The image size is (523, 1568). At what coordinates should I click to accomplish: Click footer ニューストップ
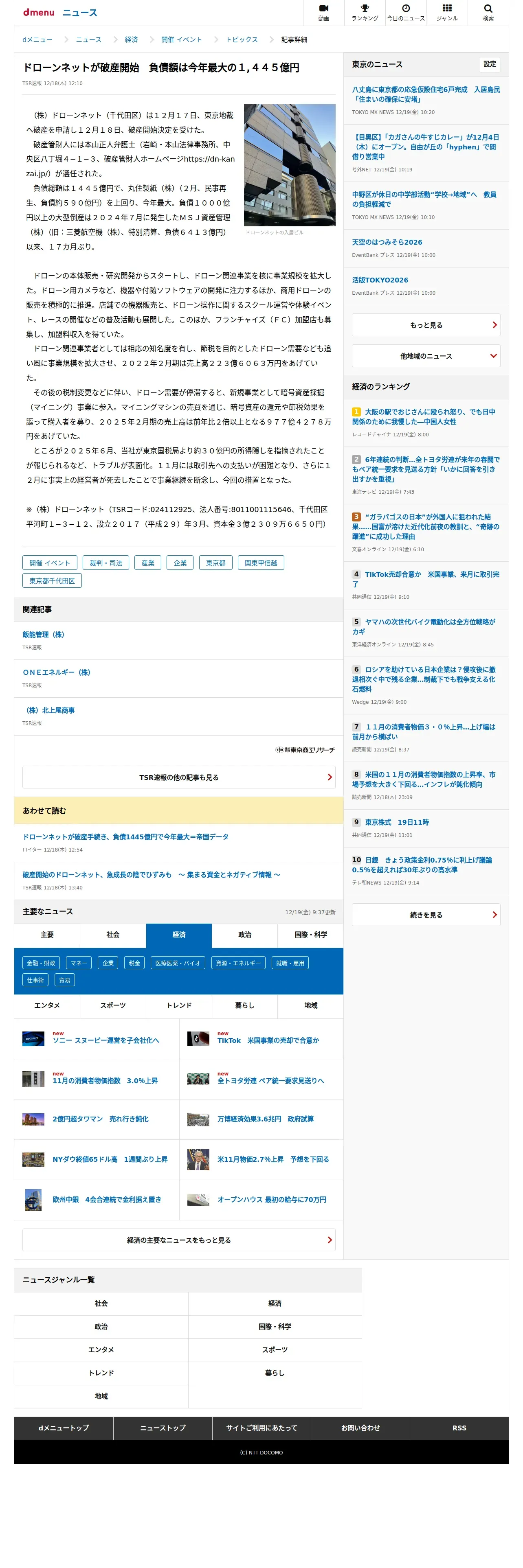[163, 1428]
